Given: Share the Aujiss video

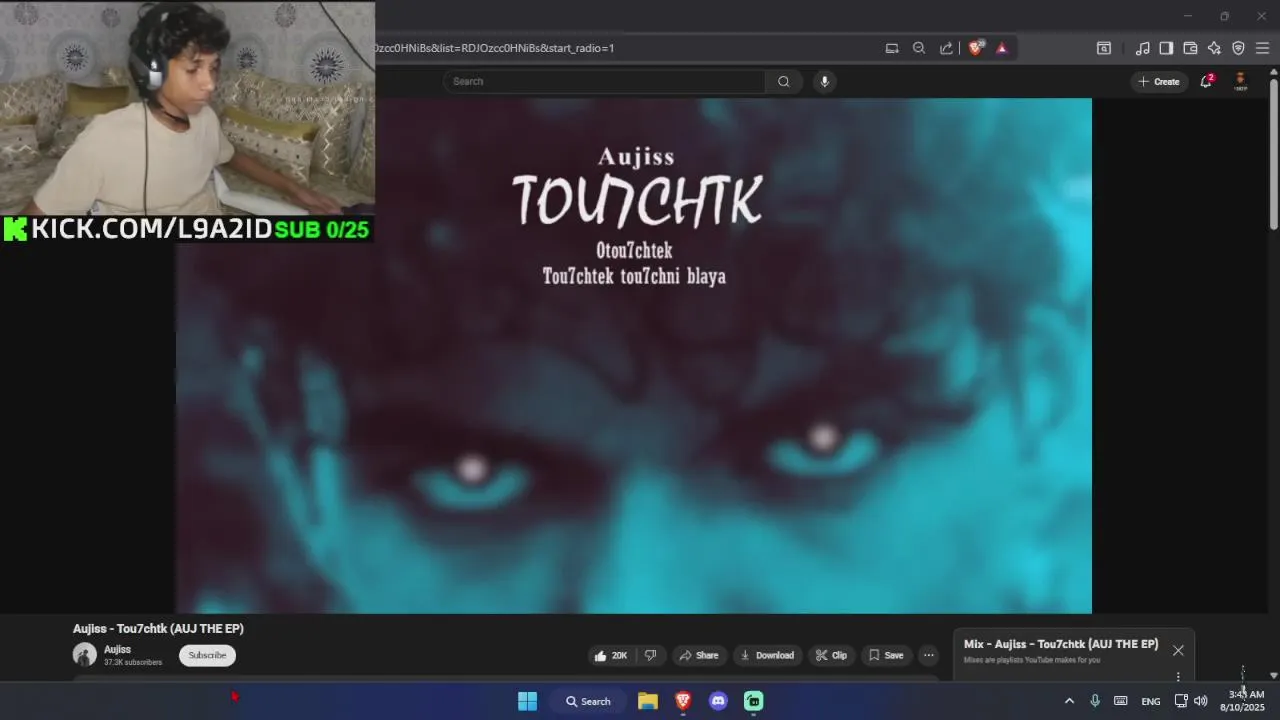Looking at the screenshot, I should point(699,655).
